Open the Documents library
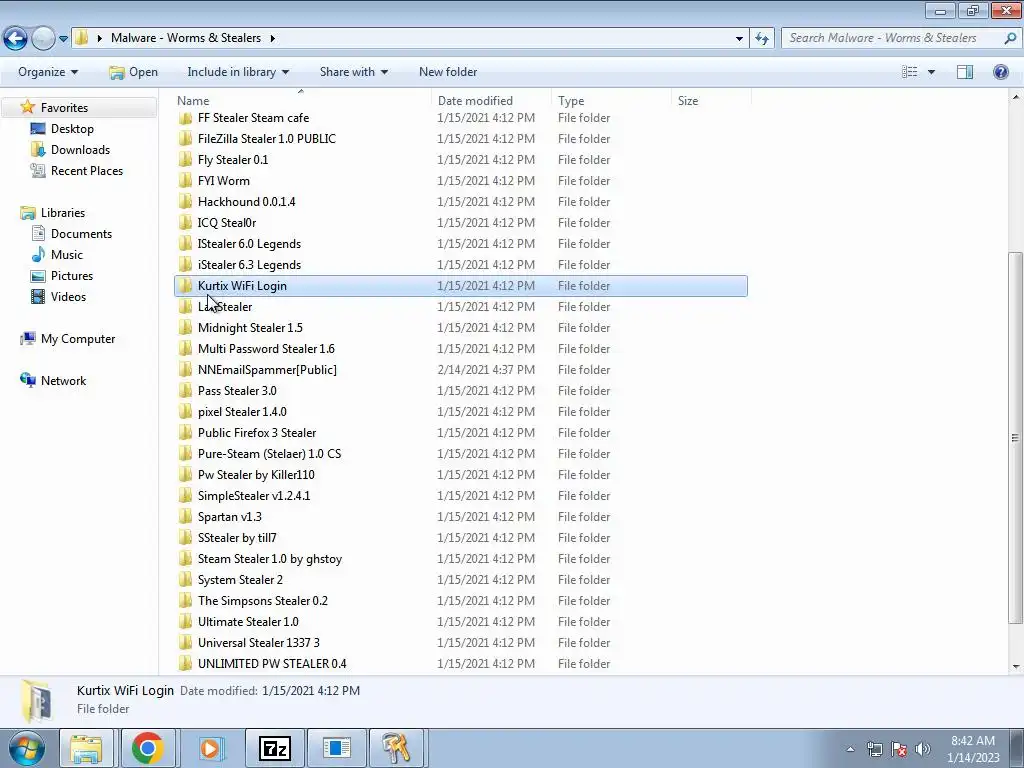1024x768 pixels. click(81, 234)
